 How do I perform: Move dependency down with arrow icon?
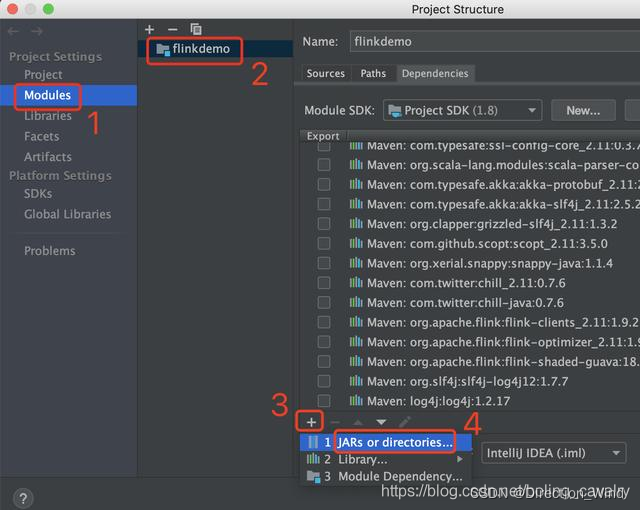tap(381, 422)
